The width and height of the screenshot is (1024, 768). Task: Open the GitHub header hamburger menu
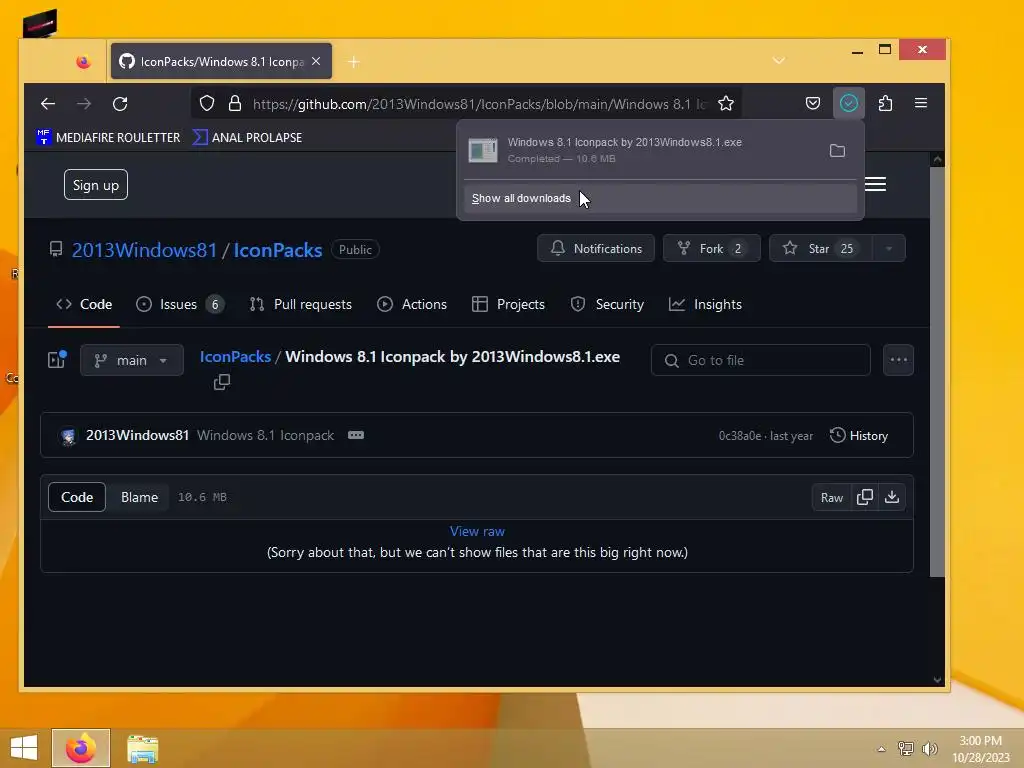click(x=875, y=185)
